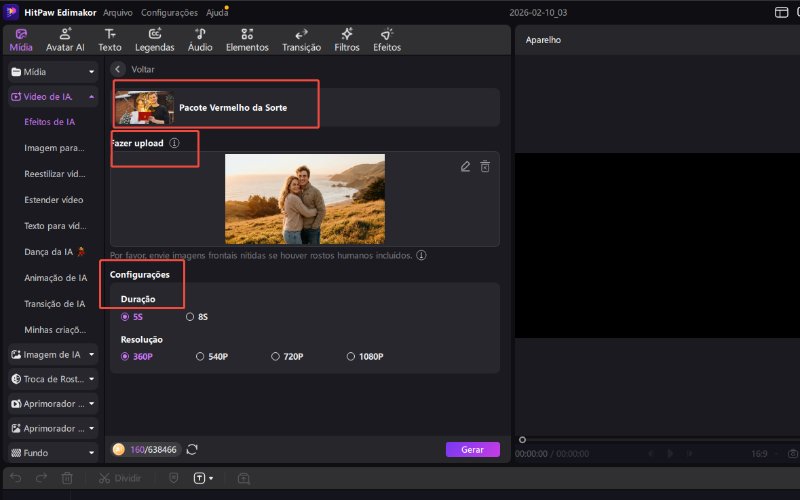The height and width of the screenshot is (500, 800).
Task: Click the uploaded couple photo thumbnail
Action: 305,199
